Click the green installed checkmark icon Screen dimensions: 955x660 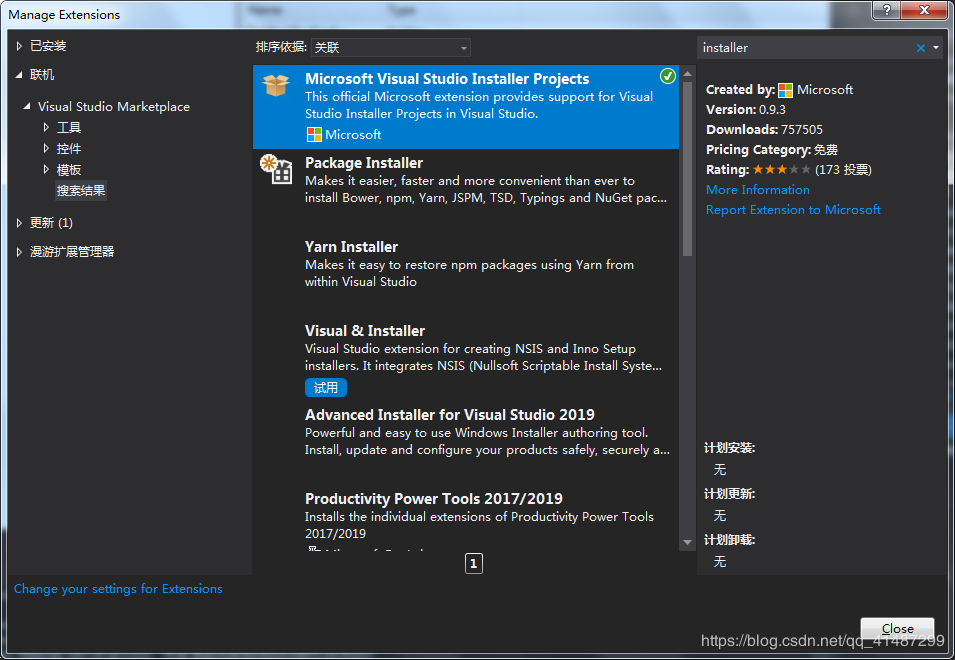pos(668,76)
